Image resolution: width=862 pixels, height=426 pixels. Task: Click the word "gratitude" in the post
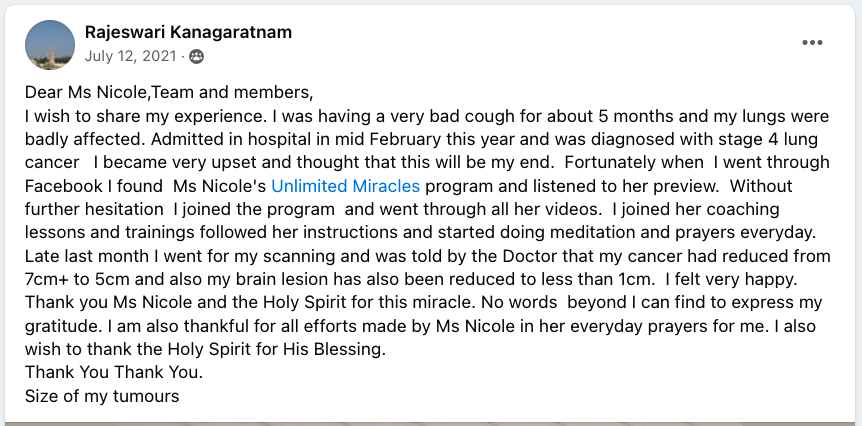pyautogui.click(x=60, y=326)
